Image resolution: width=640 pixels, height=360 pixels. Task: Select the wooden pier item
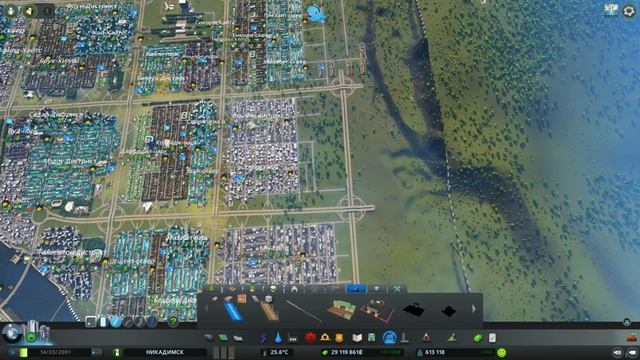click(x=270, y=311)
